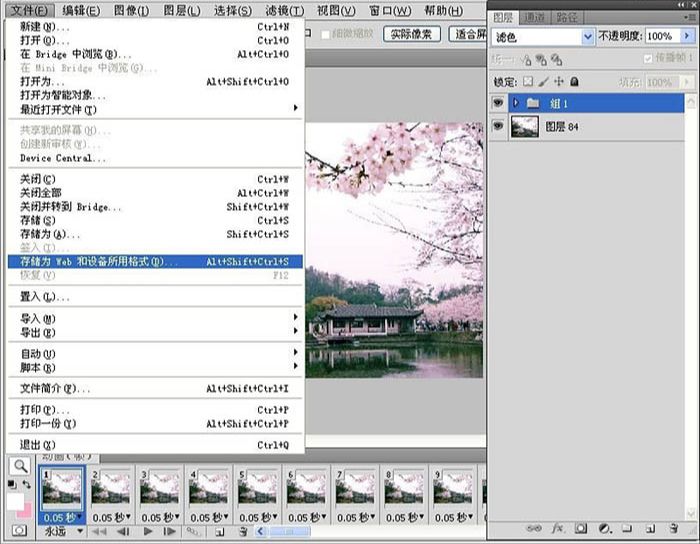
Task: Reset to default foreground and background colors
Action: 12,484
